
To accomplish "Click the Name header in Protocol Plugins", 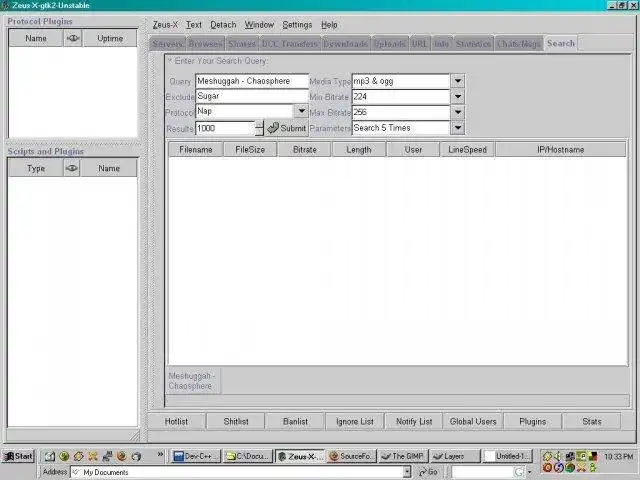I will click(36, 38).
